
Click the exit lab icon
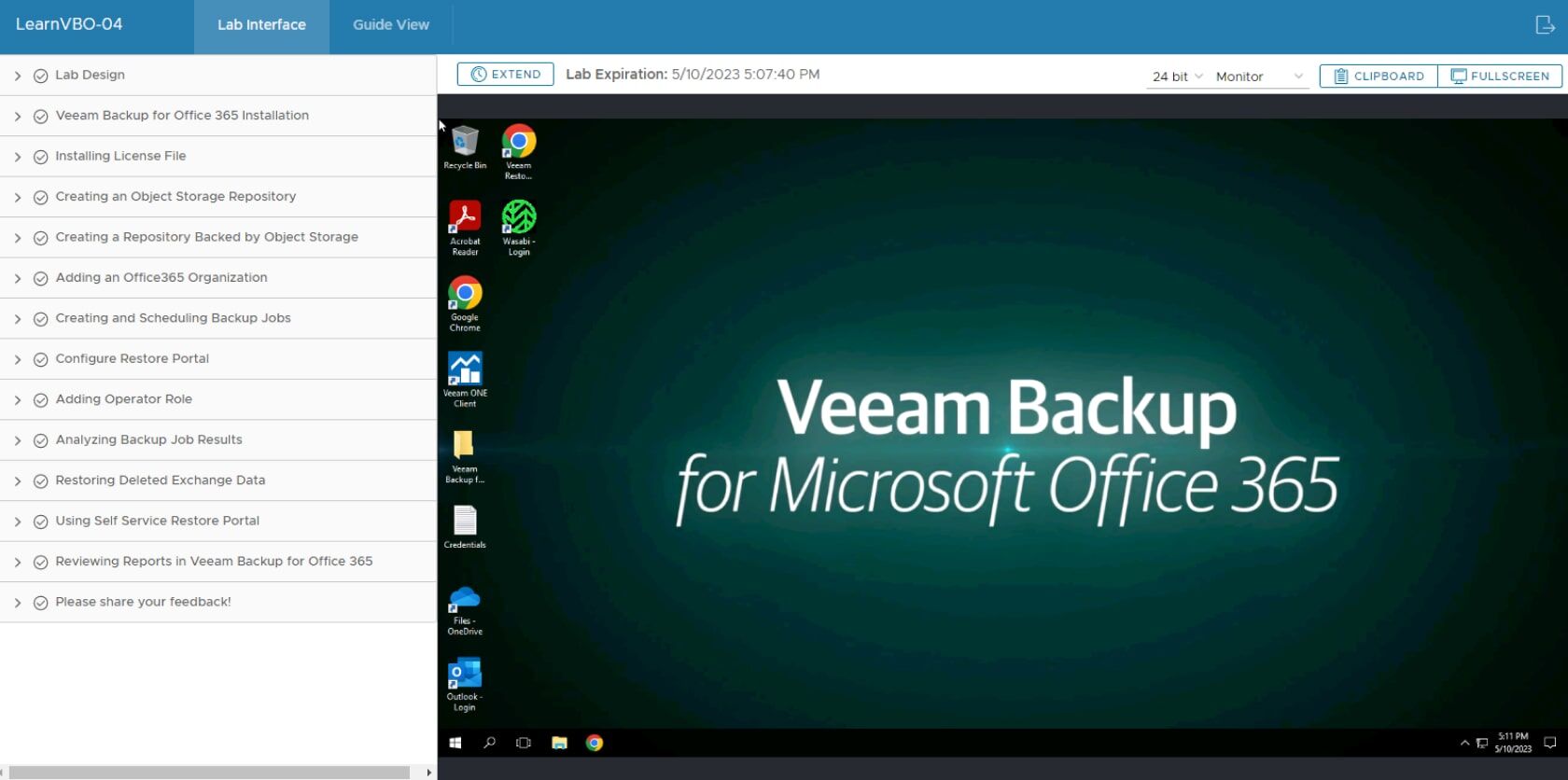pyautogui.click(x=1546, y=24)
